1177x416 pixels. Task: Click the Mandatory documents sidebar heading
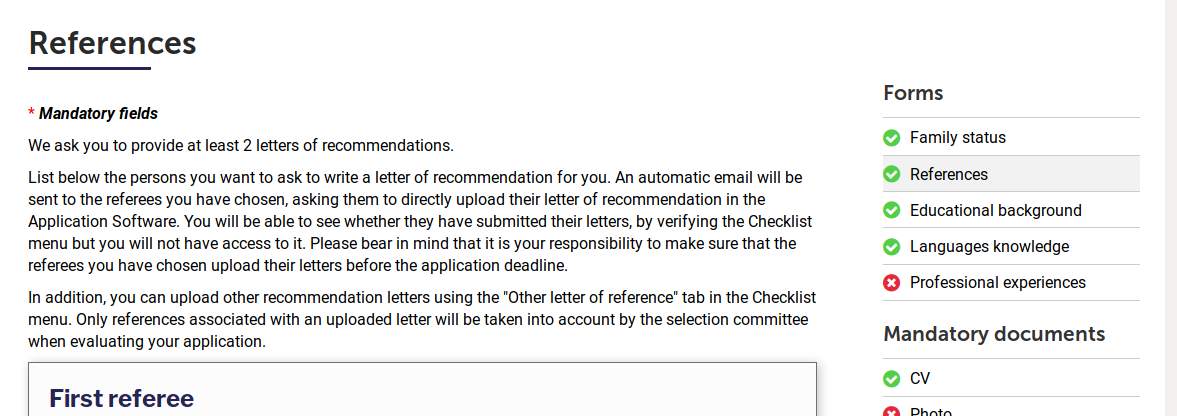pos(994,333)
